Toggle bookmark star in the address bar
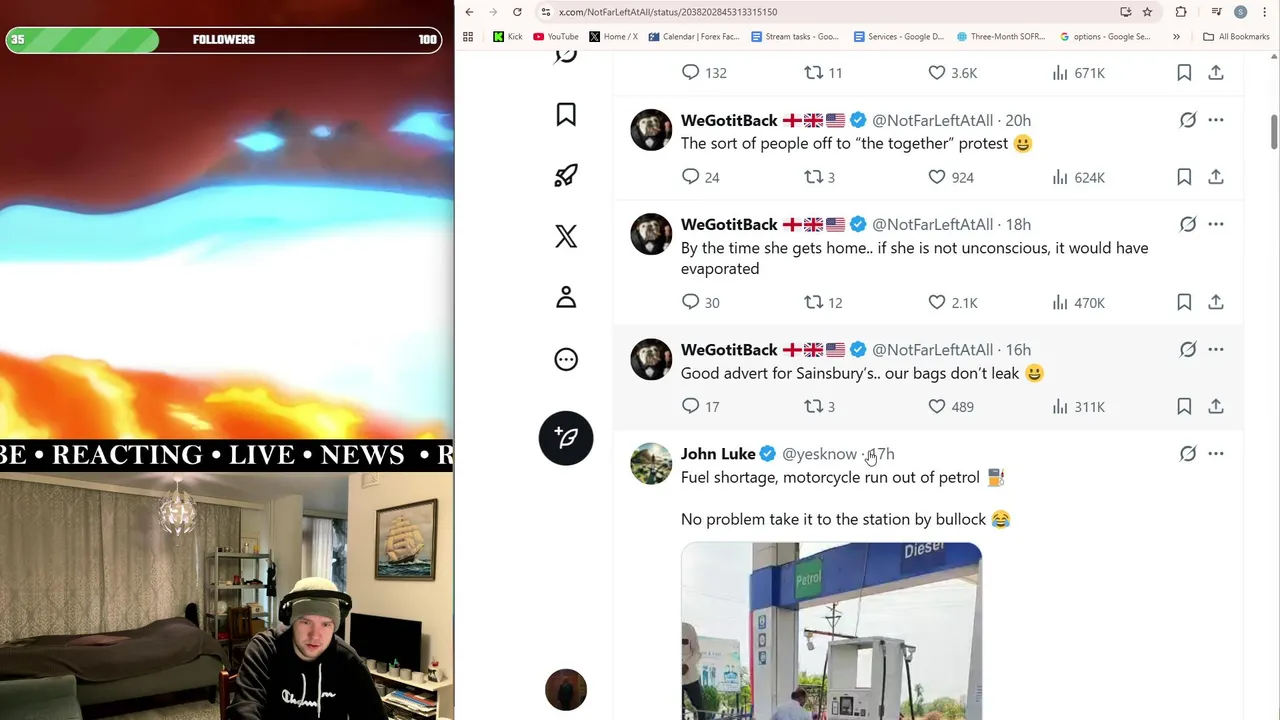Viewport: 1280px width, 720px height. pos(1147,12)
